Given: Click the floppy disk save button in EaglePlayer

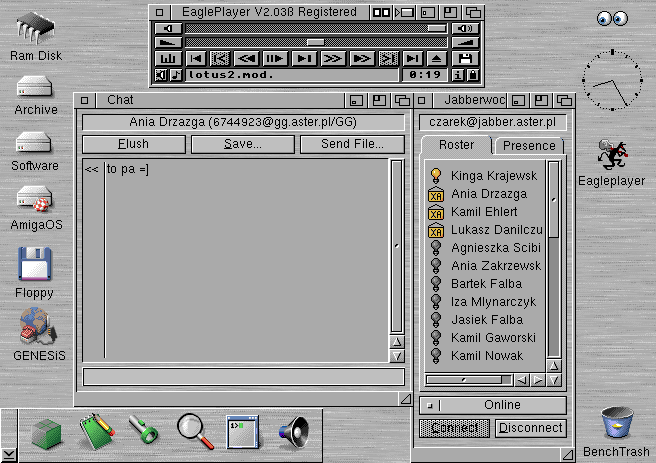Looking at the screenshot, I should [465, 59].
